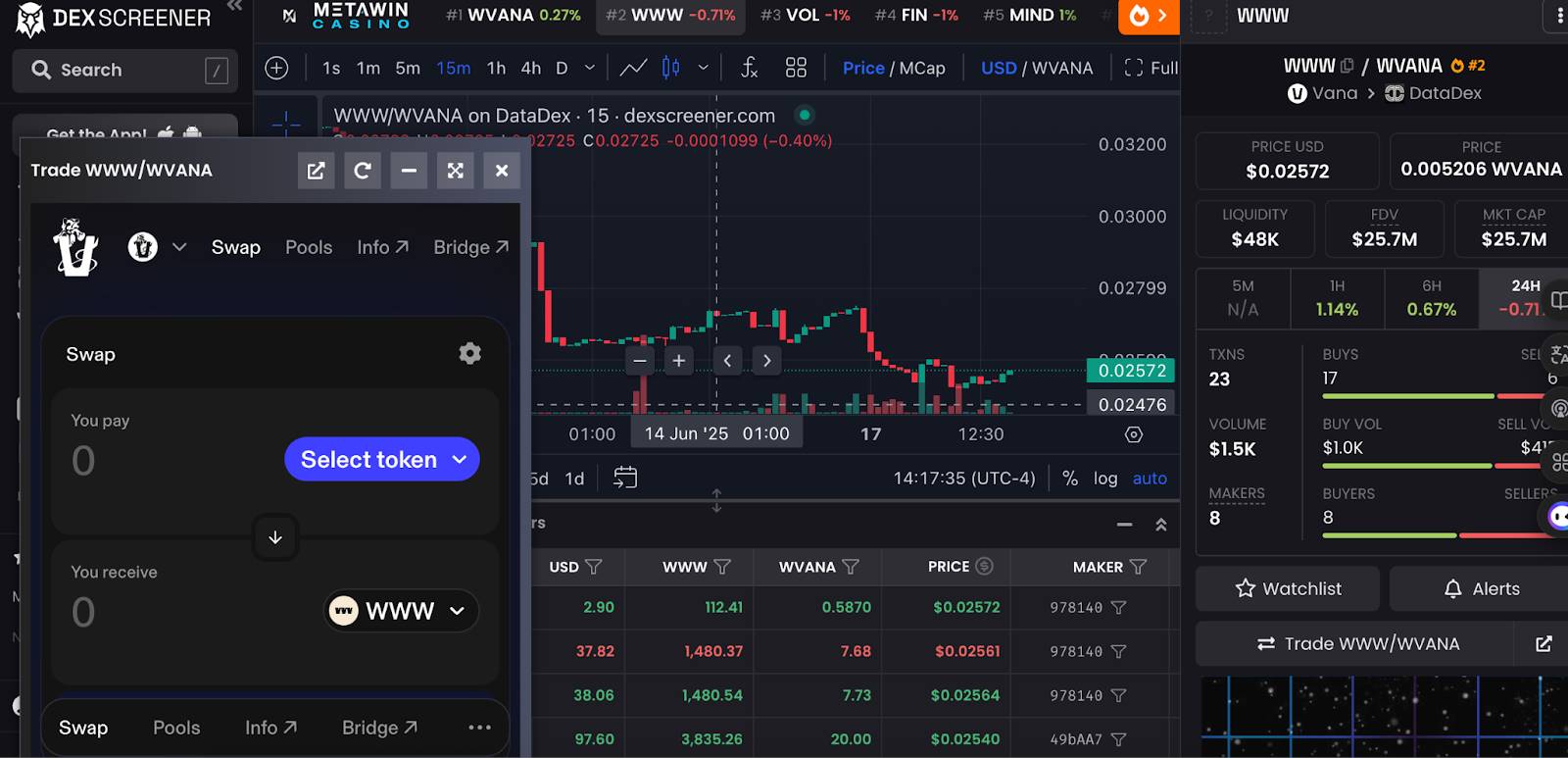Toggle percent scale on chart
This screenshot has height=758, width=1568.
tap(1070, 479)
